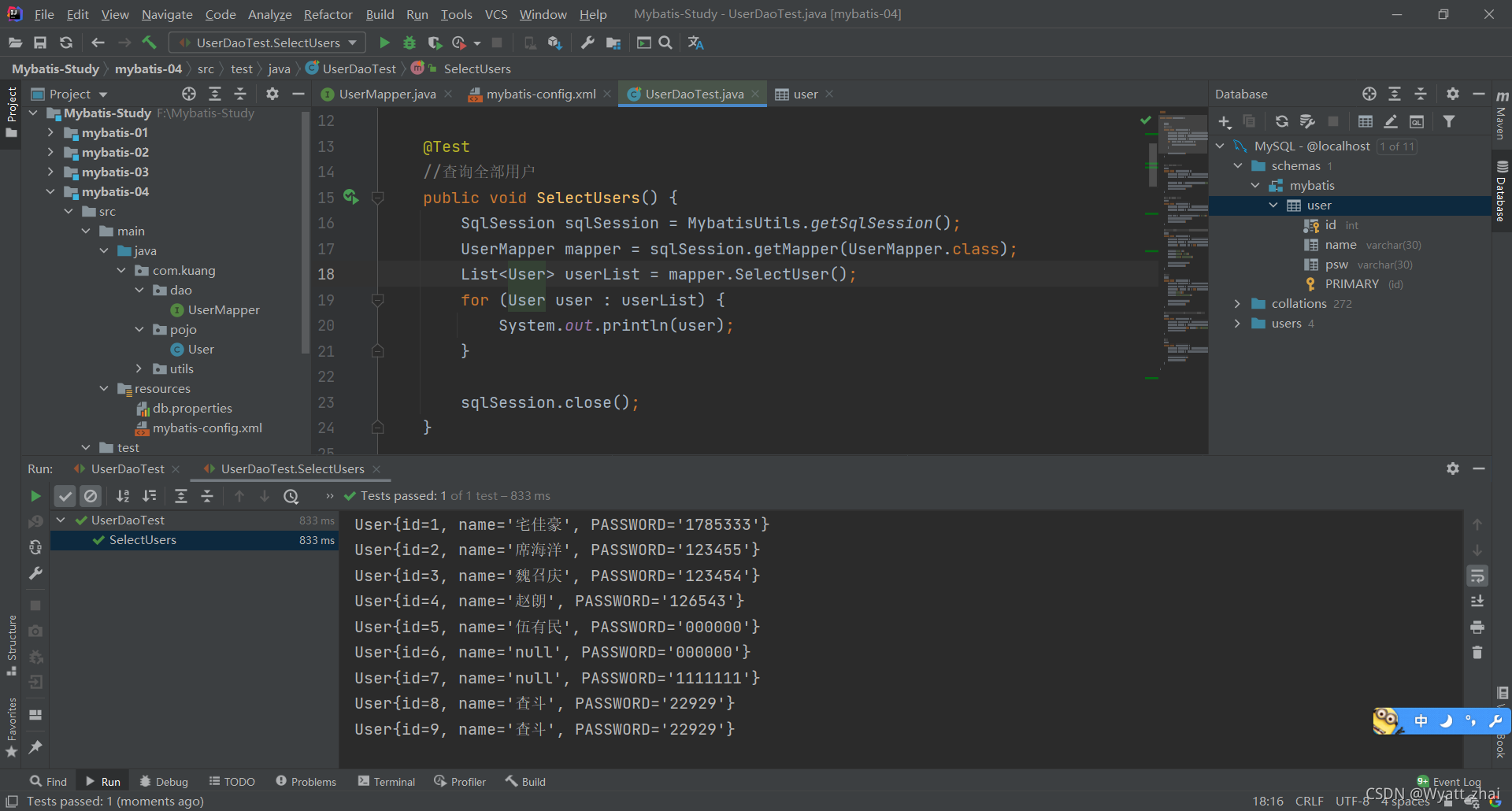
Task: Open the Debug tool window
Action: point(164,781)
